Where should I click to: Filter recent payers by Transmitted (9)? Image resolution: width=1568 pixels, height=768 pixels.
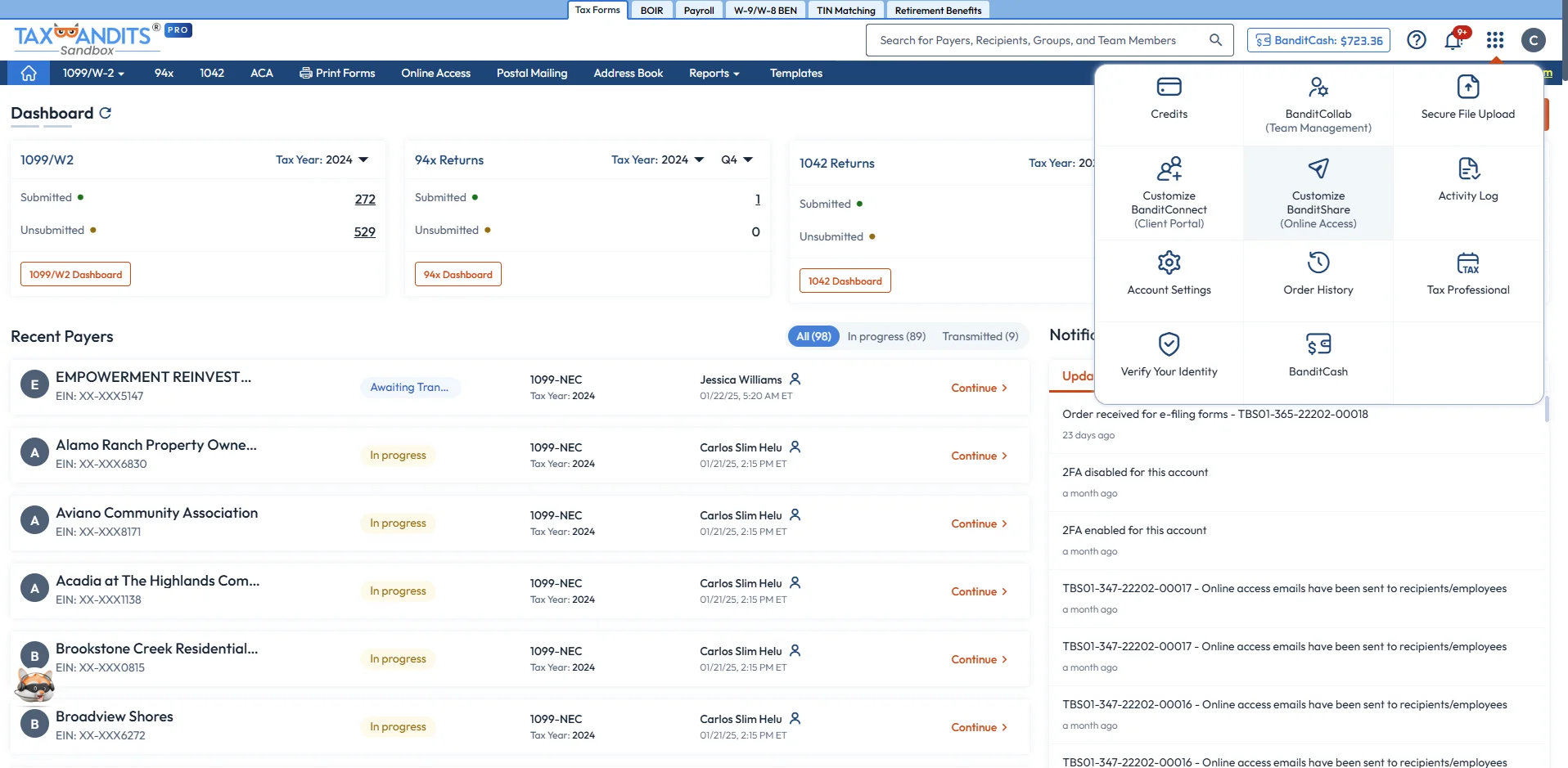pyautogui.click(x=980, y=336)
